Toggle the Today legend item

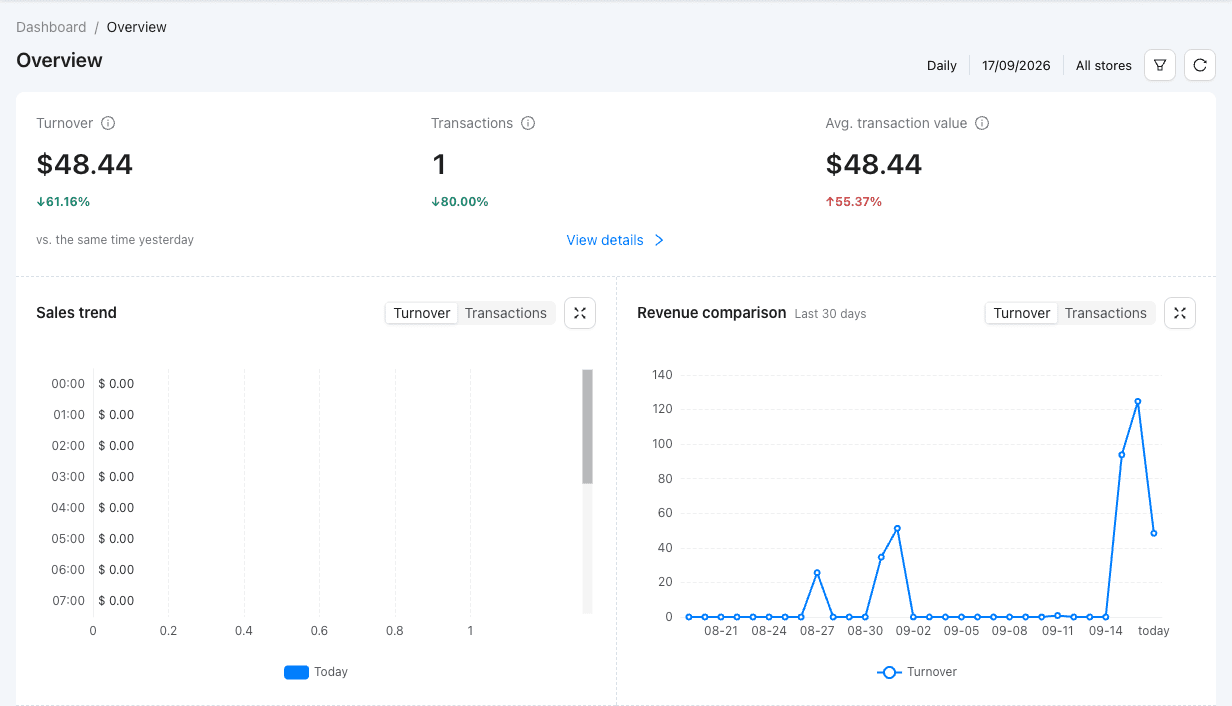tap(316, 672)
